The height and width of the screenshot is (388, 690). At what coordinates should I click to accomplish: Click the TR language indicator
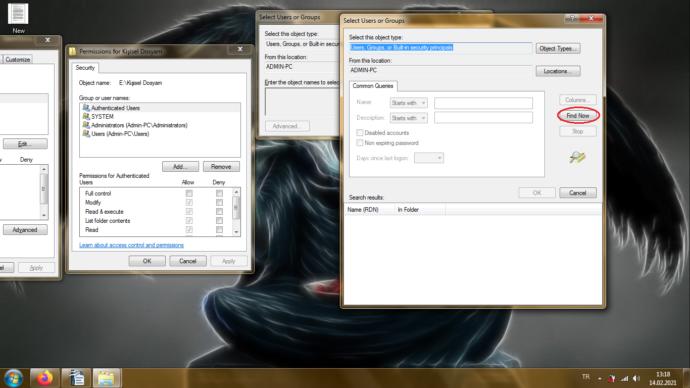(585, 377)
